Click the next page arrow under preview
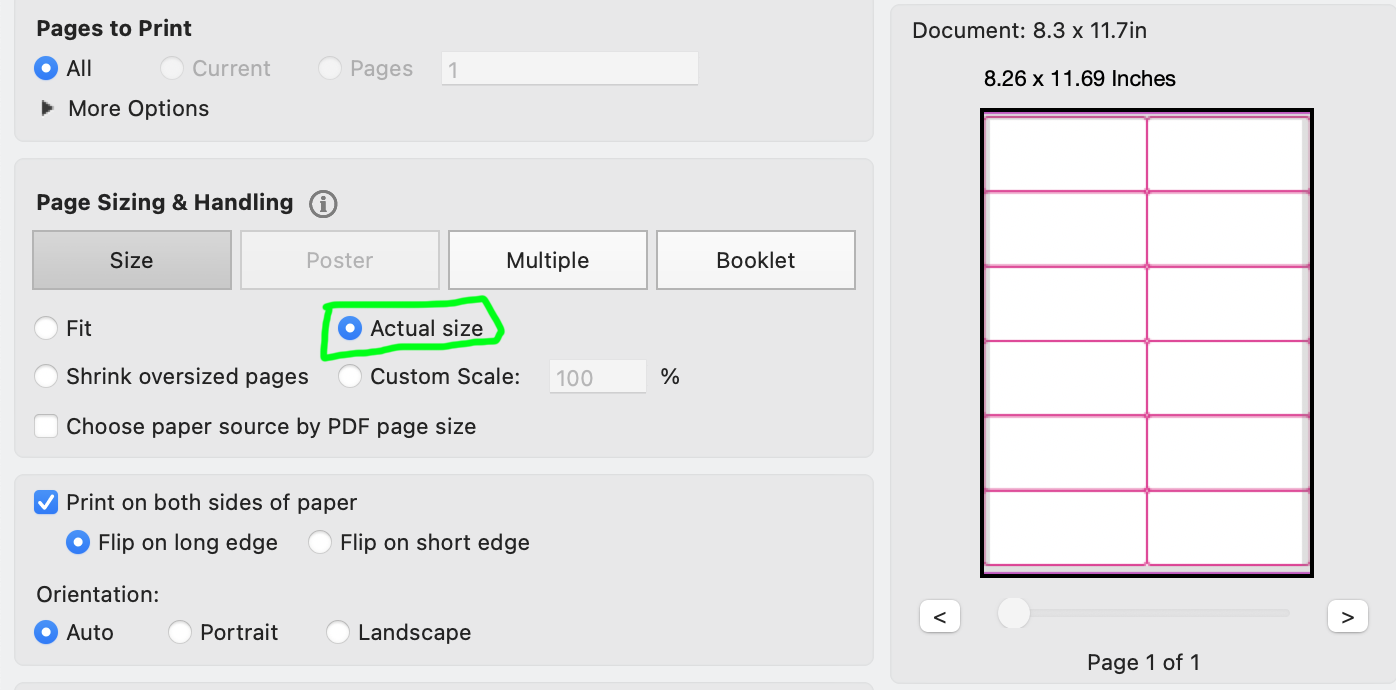Screen dimensions: 1396x690 1348,616
